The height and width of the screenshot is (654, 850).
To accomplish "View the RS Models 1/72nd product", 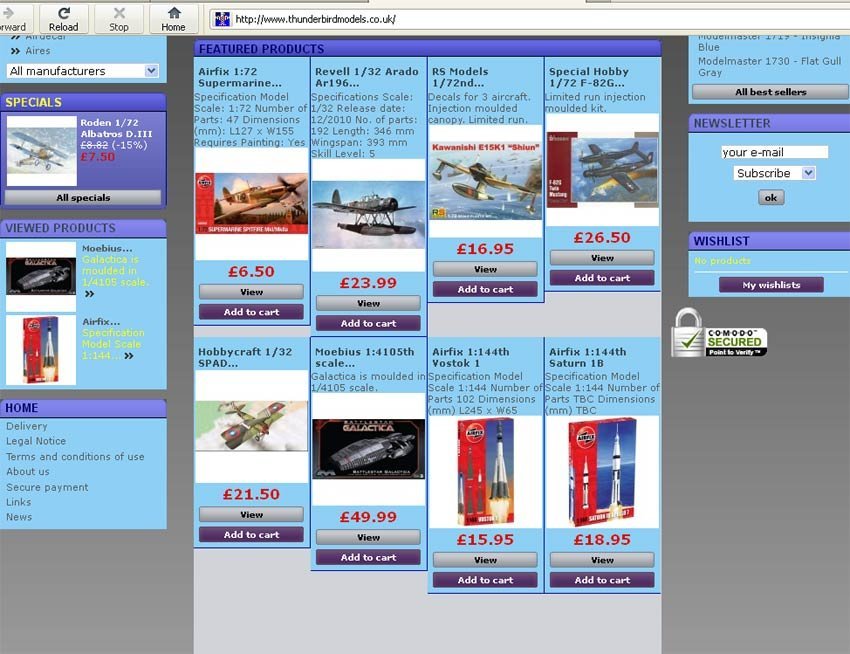I will 486,269.
